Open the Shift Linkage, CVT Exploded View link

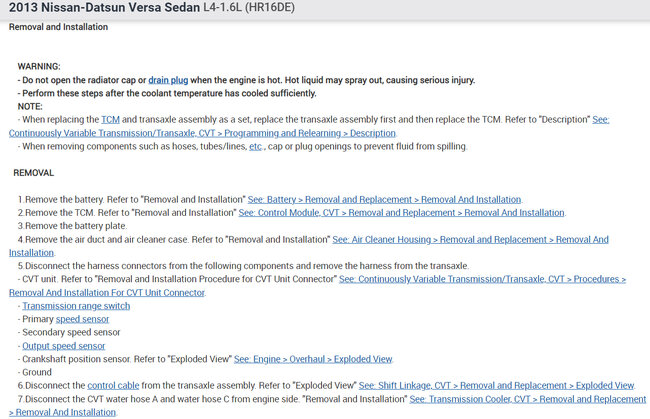click(x=496, y=385)
